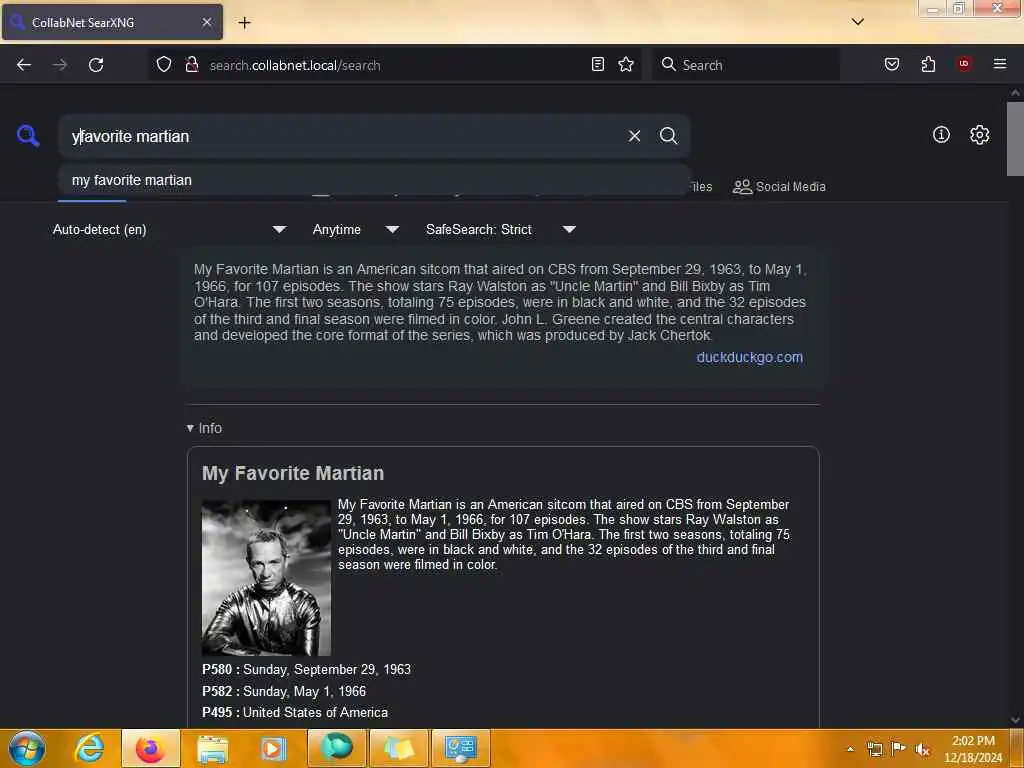The width and height of the screenshot is (1024, 768).
Task: Click the muted volume tray icon
Action: click(923, 750)
